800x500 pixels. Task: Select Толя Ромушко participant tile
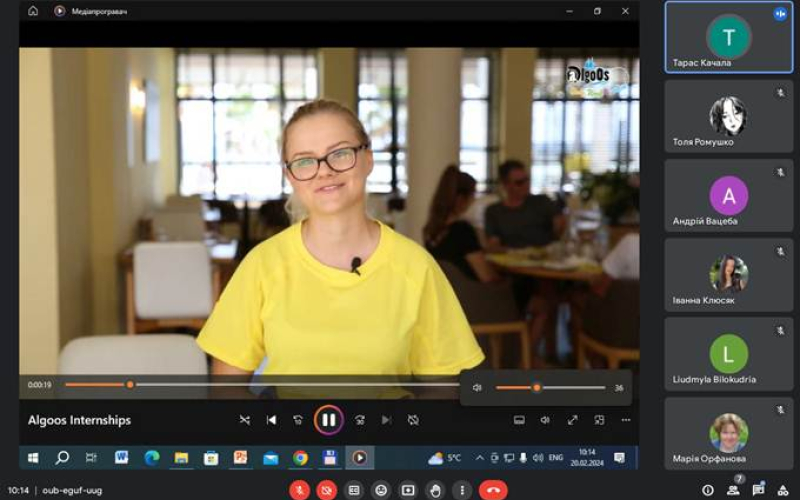(729, 116)
